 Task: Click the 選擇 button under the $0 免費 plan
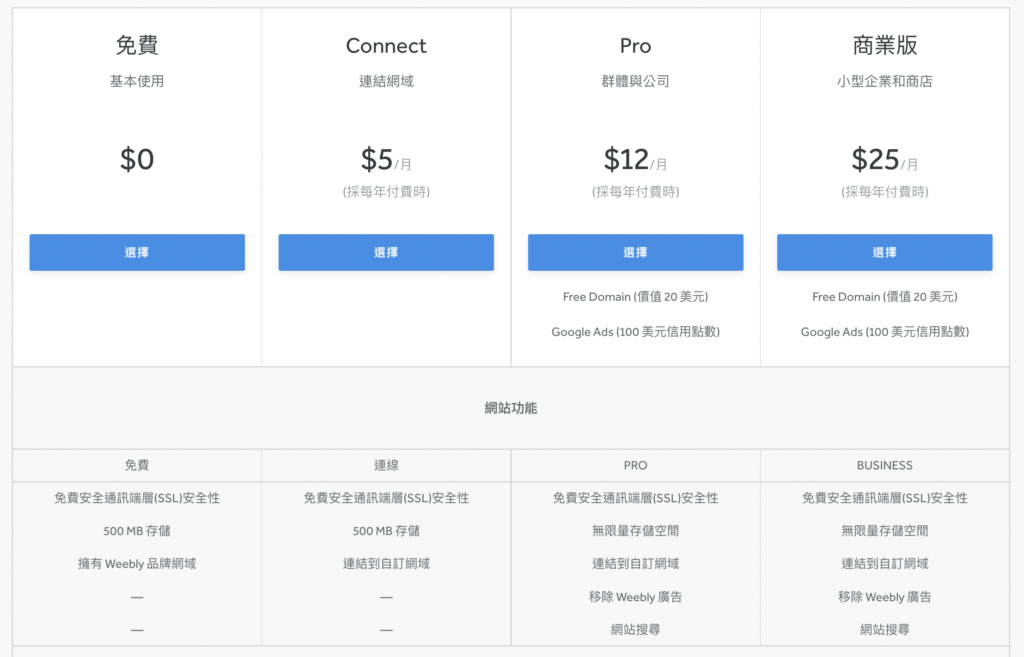(137, 252)
